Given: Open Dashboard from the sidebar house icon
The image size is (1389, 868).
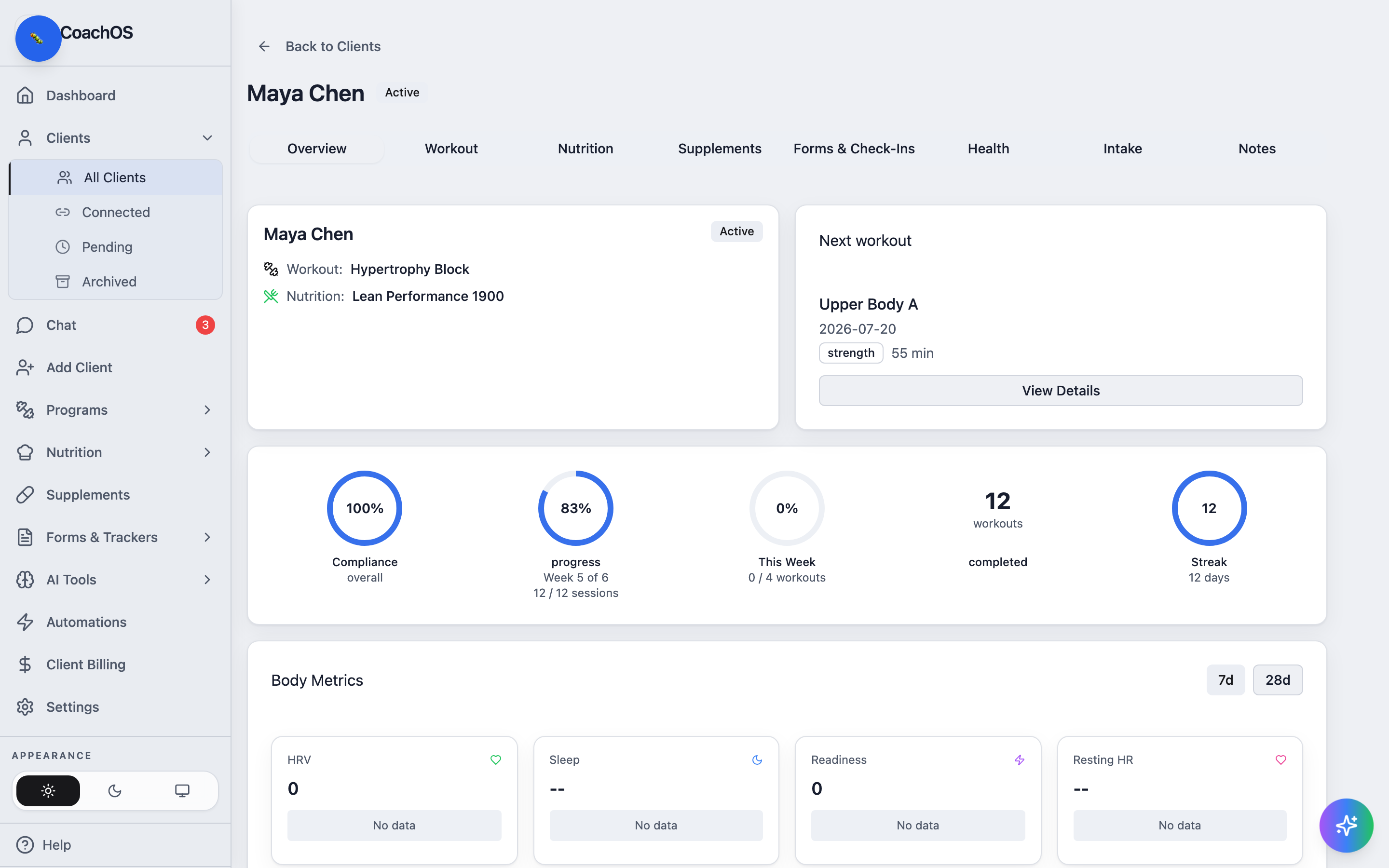Looking at the screenshot, I should tap(25, 95).
